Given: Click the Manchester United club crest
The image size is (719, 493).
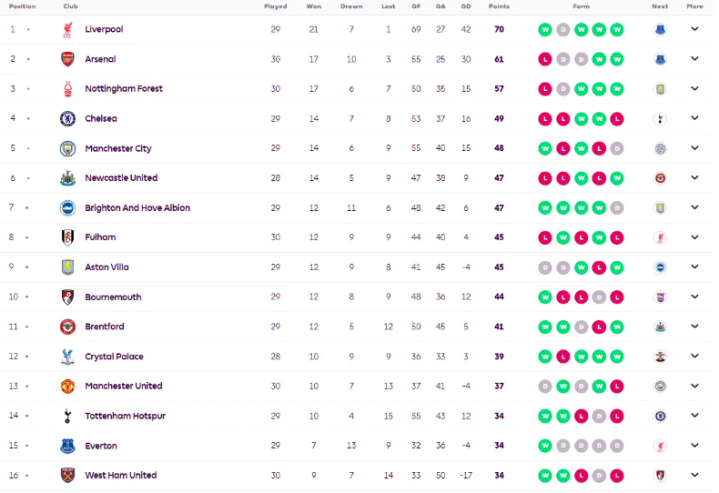Looking at the screenshot, I should tap(68, 386).
